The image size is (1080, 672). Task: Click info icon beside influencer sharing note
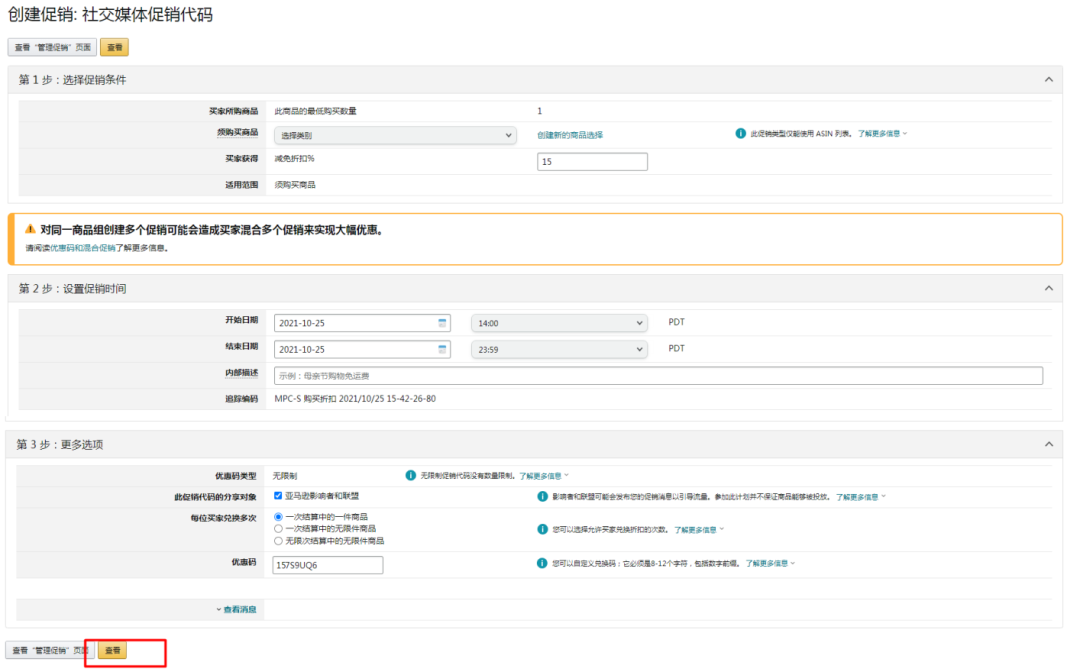[x=542, y=496]
